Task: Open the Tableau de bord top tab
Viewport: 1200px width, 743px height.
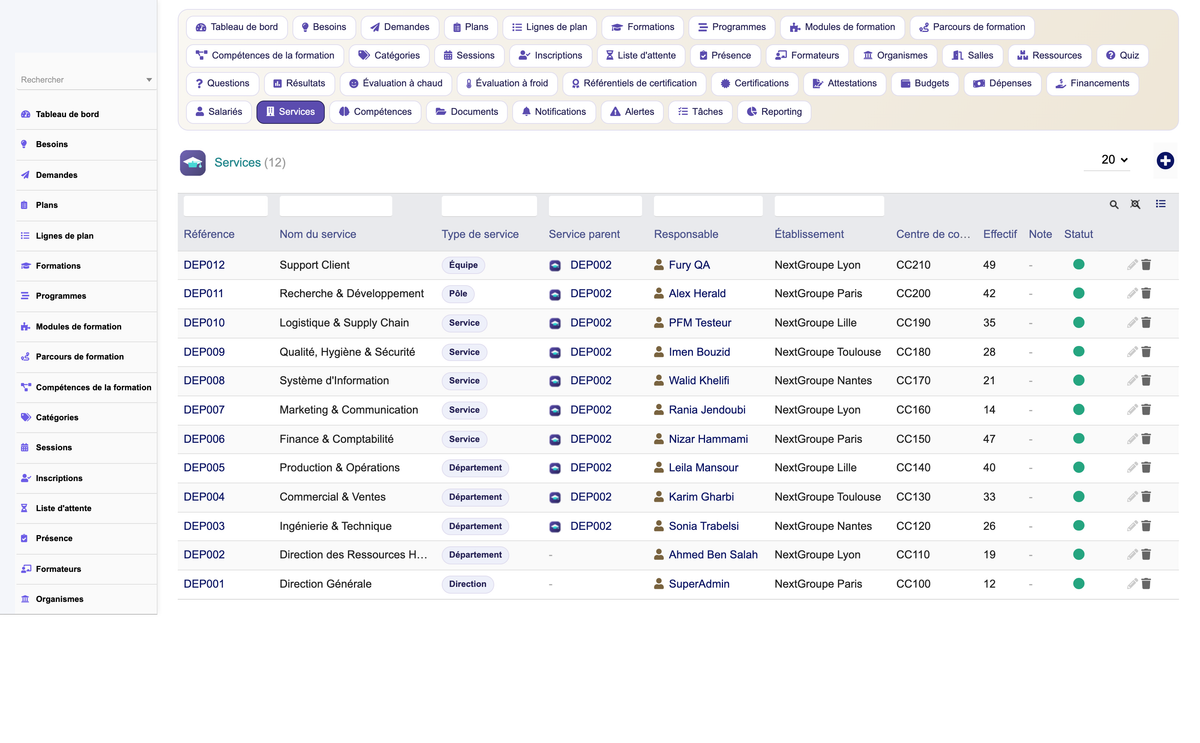Action: tap(238, 27)
